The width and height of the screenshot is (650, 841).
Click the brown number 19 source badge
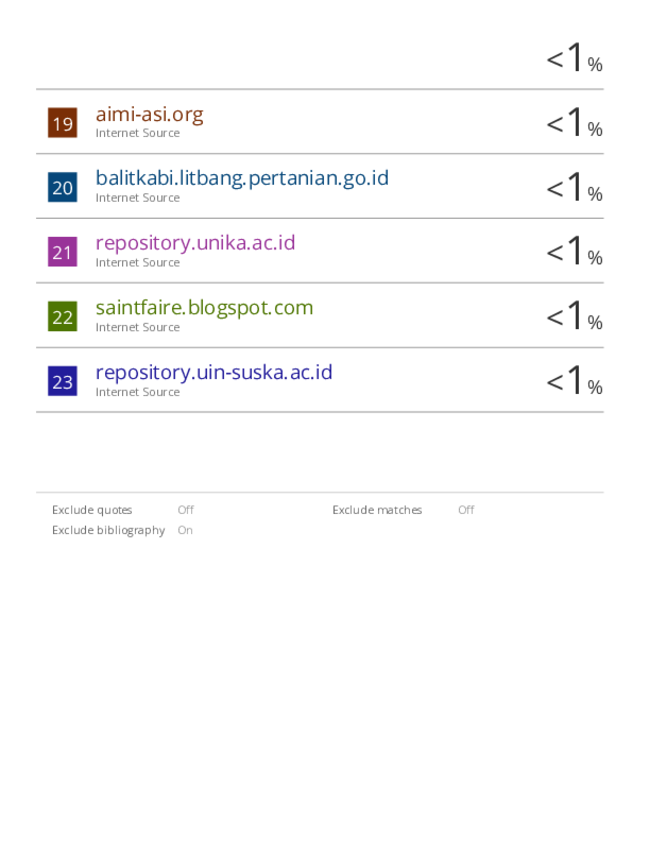[62, 123]
